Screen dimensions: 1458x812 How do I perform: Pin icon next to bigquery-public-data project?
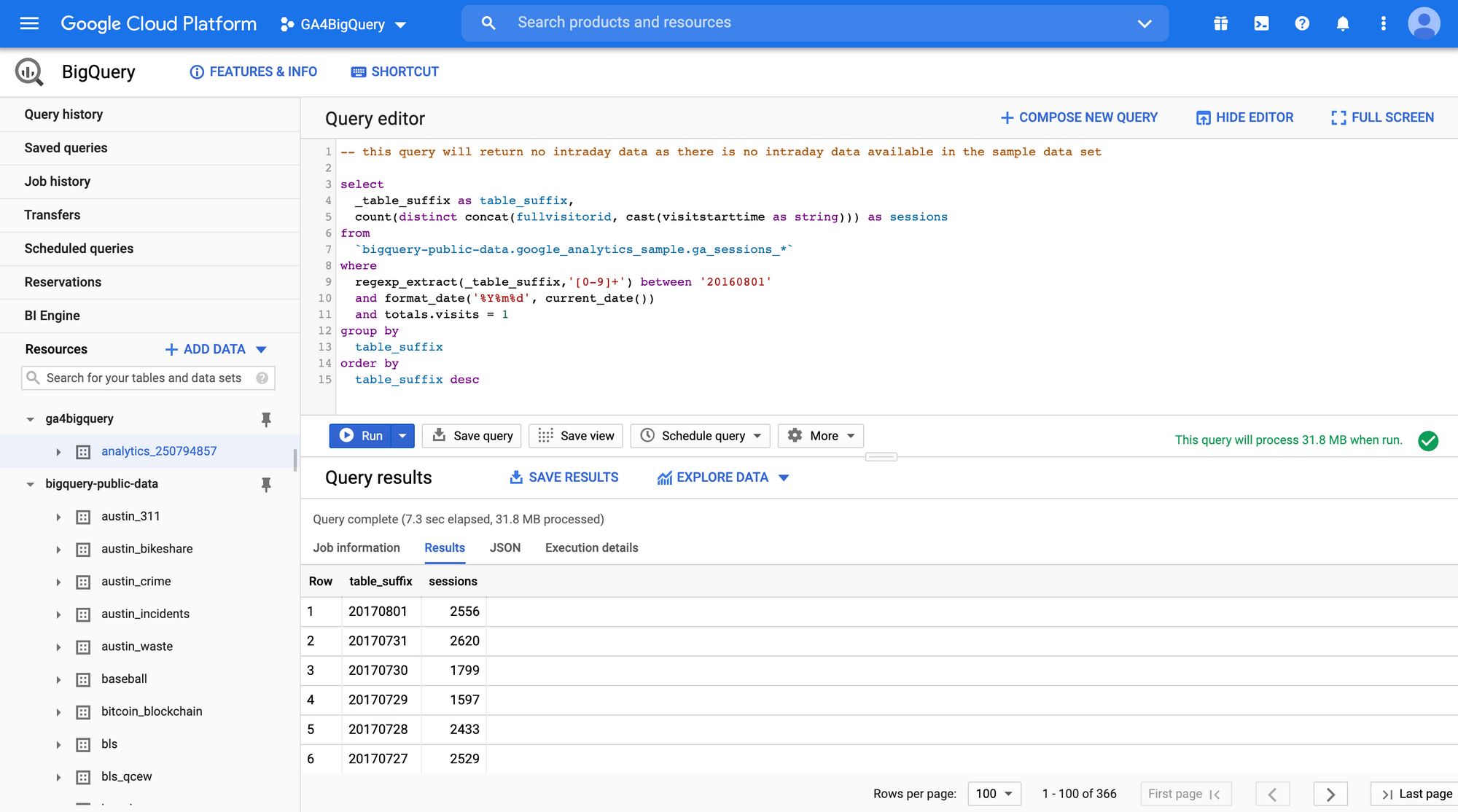pyautogui.click(x=266, y=484)
